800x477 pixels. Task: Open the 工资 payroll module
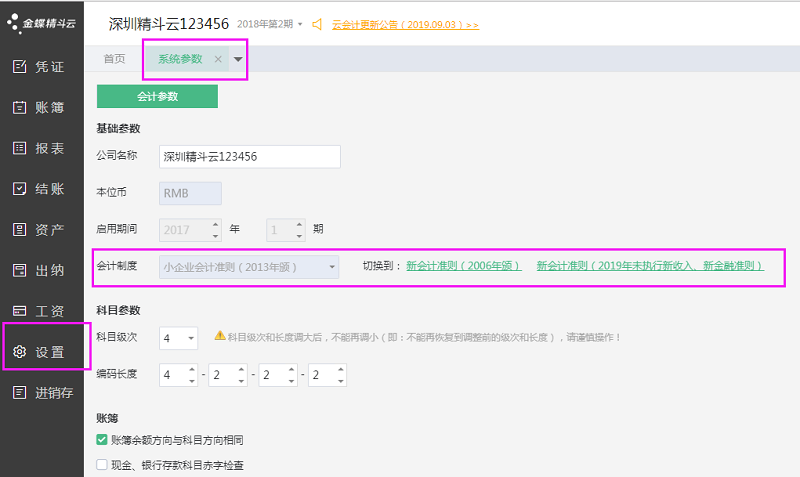[39, 311]
